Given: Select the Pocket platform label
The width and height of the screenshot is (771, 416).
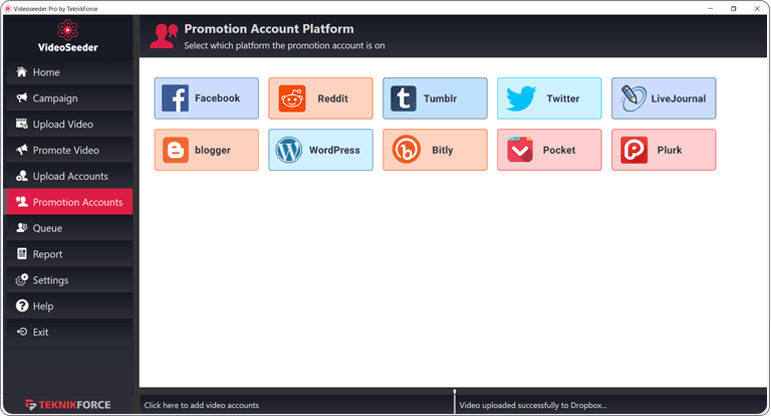Looking at the screenshot, I should pyautogui.click(x=559, y=150).
